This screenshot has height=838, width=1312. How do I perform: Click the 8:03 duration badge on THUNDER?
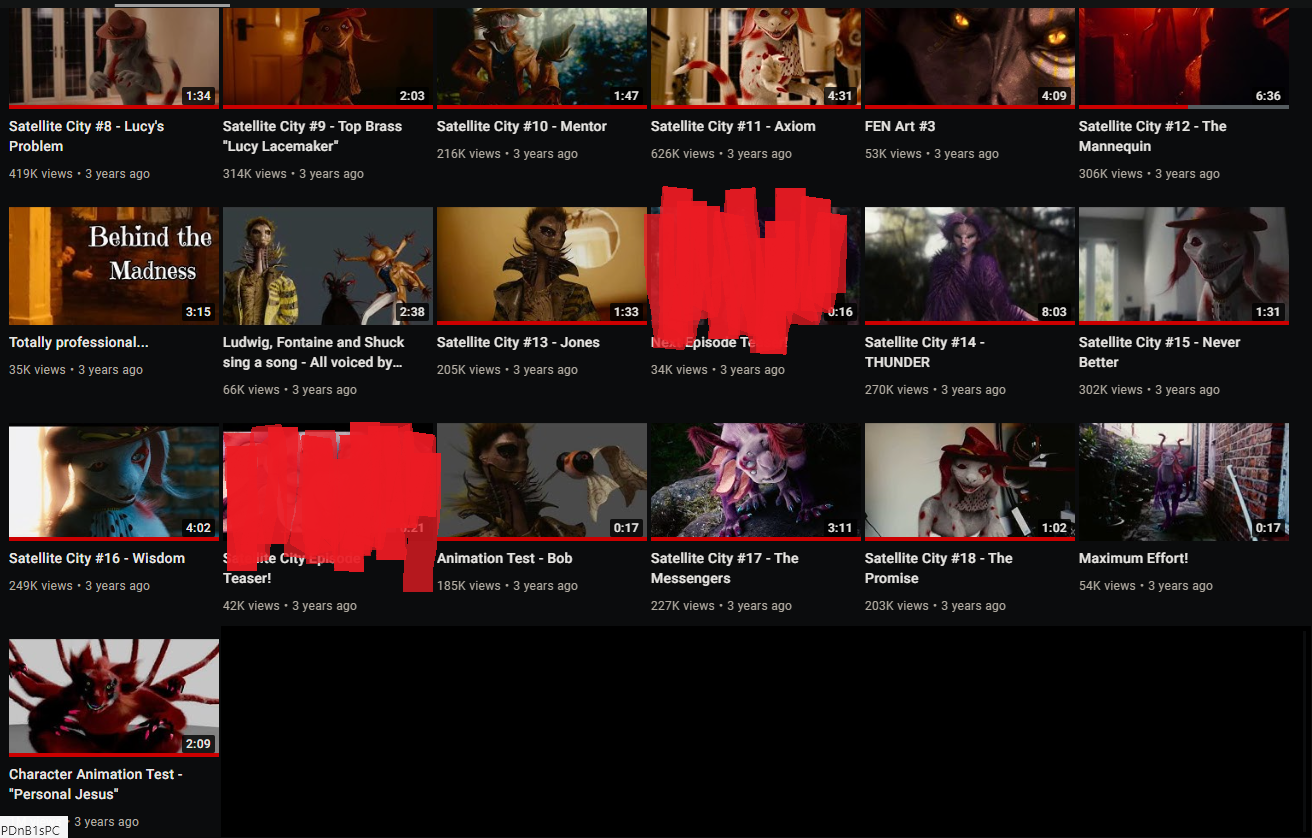point(1054,312)
